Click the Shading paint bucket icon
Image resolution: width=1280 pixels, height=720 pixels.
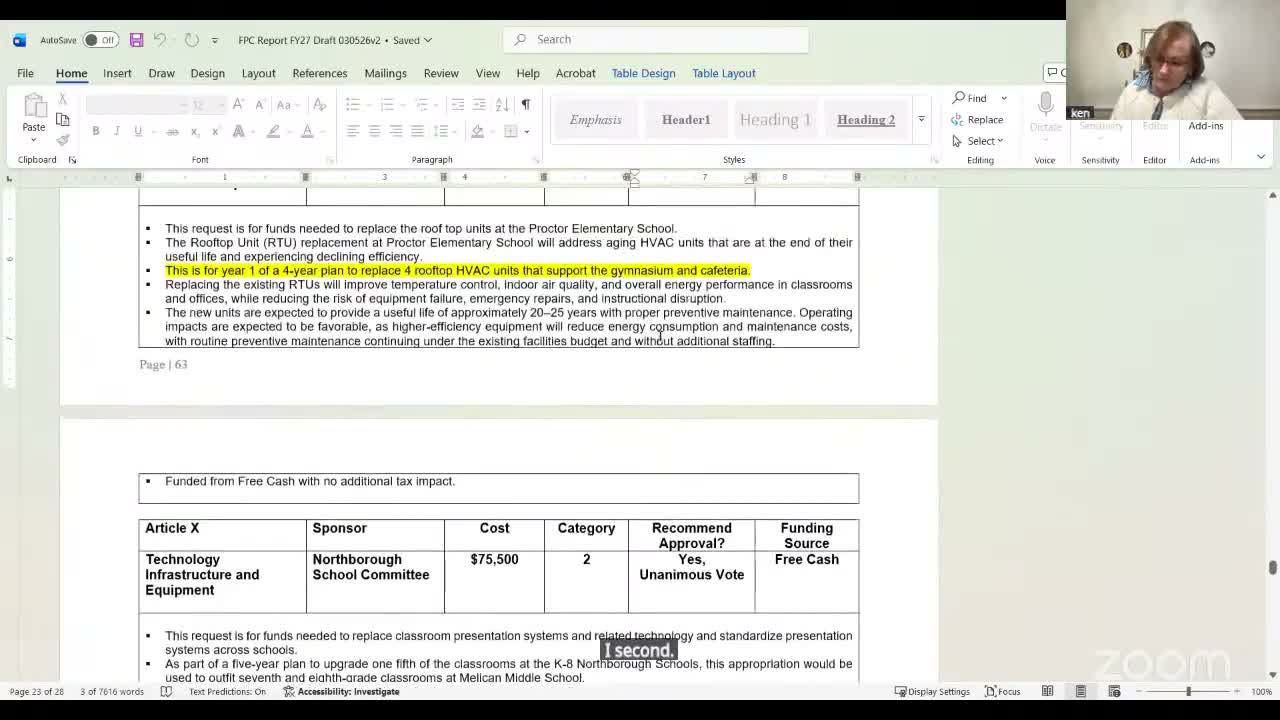coord(478,132)
